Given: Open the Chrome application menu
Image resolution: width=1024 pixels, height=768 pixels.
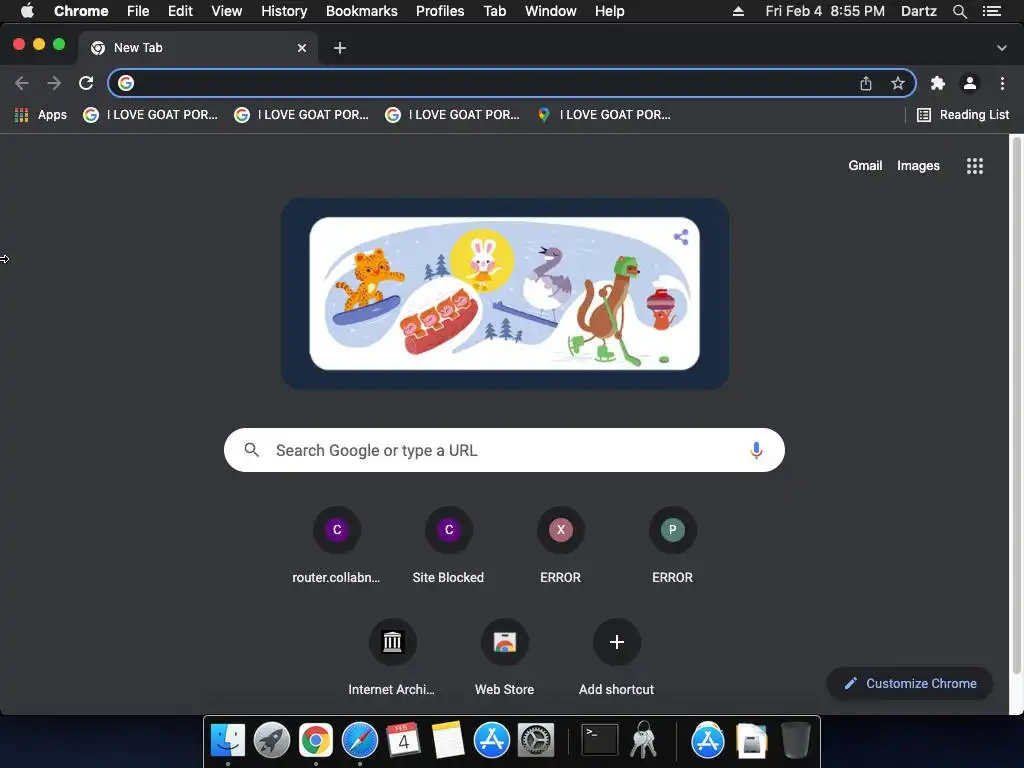Looking at the screenshot, I should coord(81,11).
